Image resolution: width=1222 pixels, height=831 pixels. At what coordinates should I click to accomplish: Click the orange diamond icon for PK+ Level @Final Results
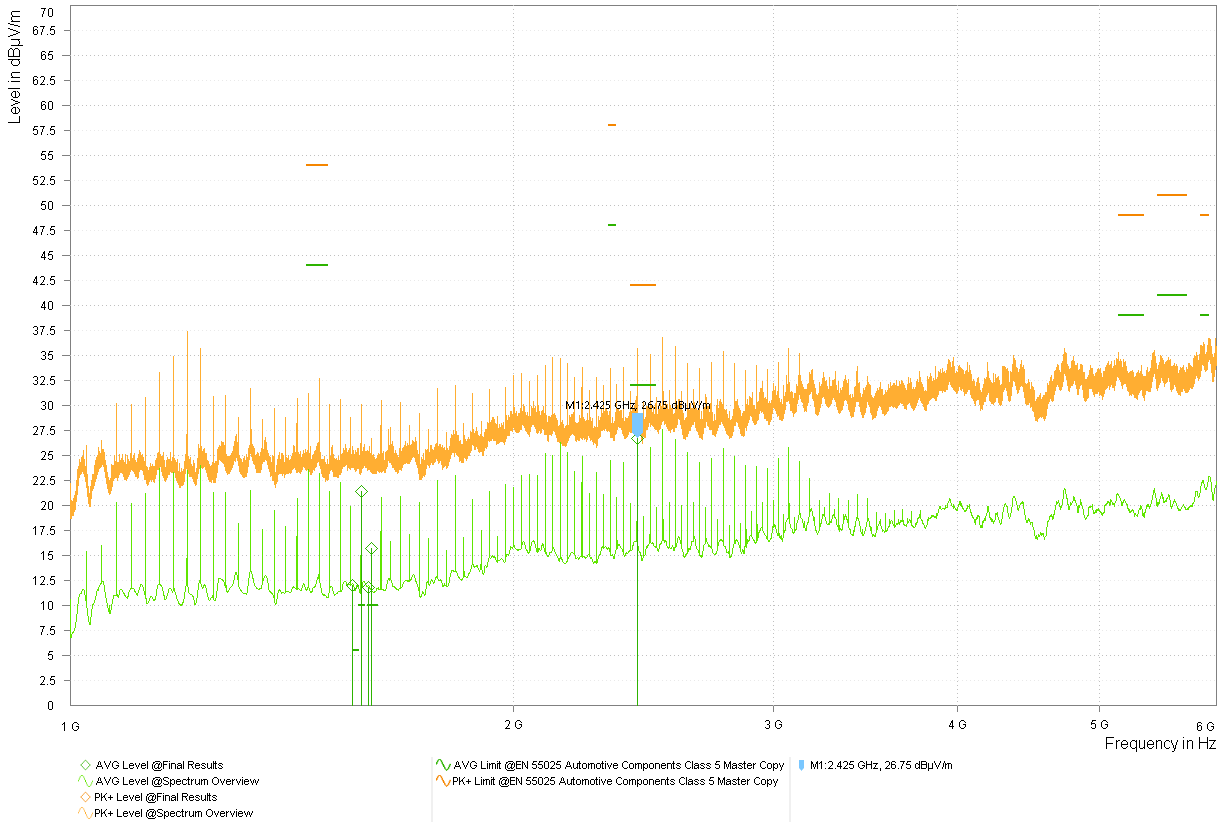[x=85, y=797]
